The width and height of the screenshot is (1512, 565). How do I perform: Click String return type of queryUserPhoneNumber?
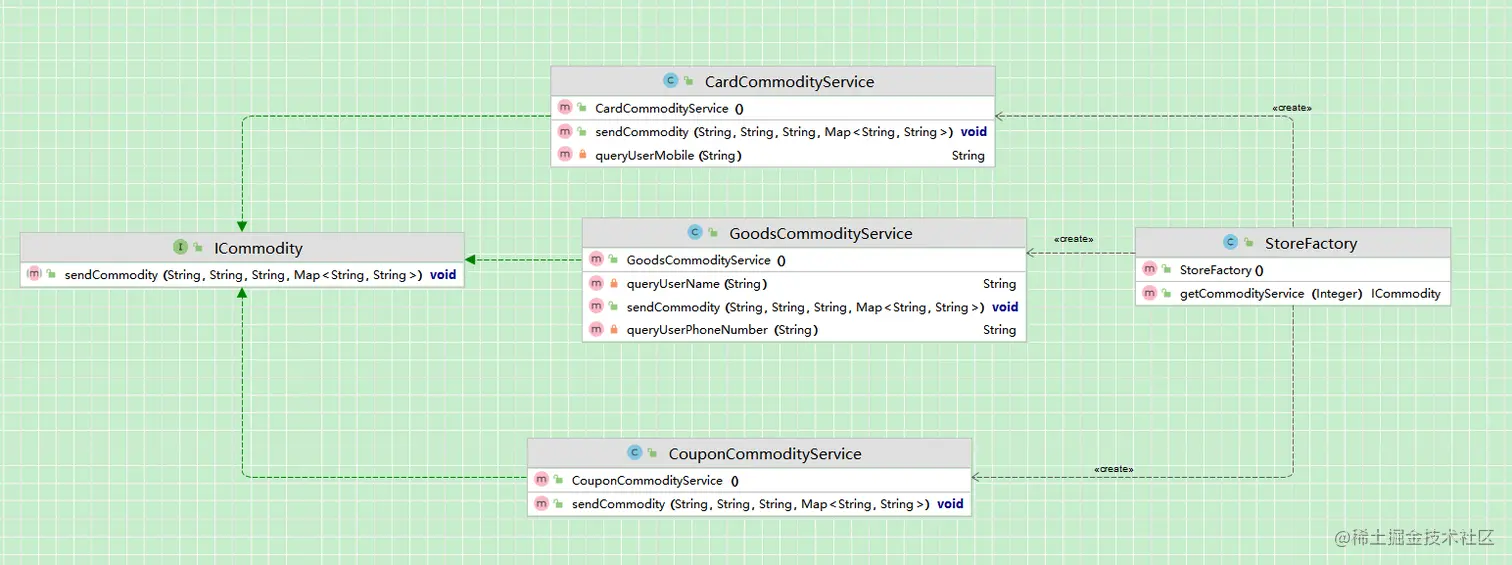point(999,330)
